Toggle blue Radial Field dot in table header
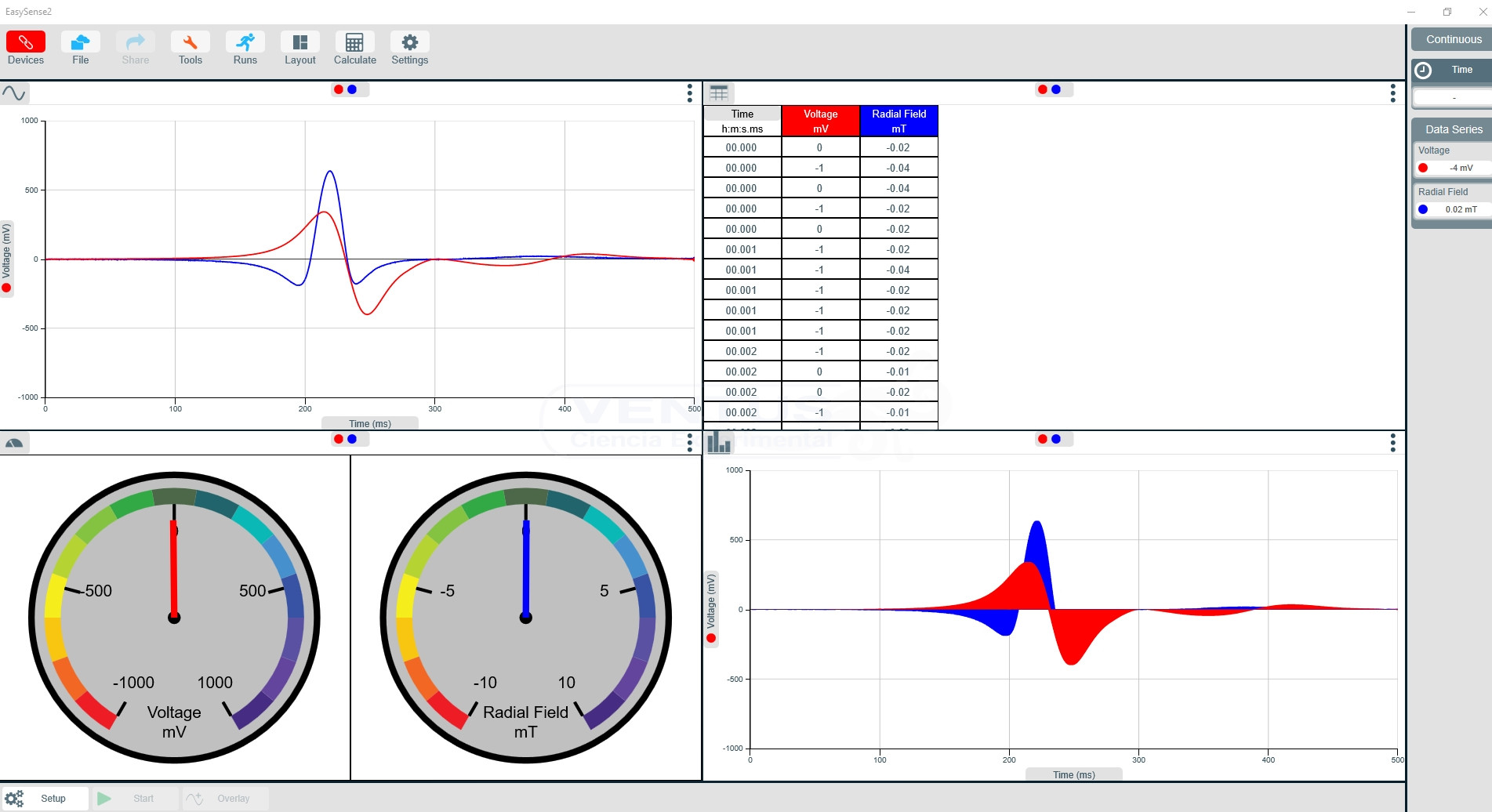 tap(1056, 89)
